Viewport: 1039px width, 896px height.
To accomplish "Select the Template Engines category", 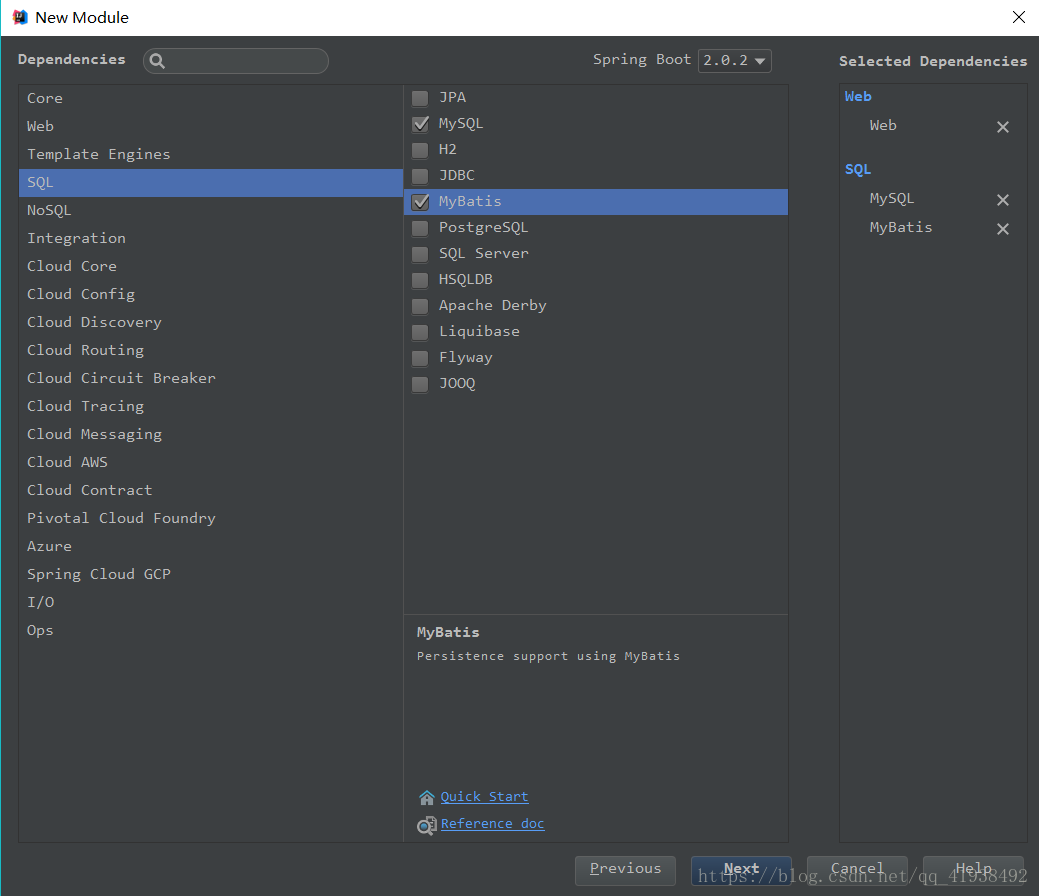I will click(211, 154).
